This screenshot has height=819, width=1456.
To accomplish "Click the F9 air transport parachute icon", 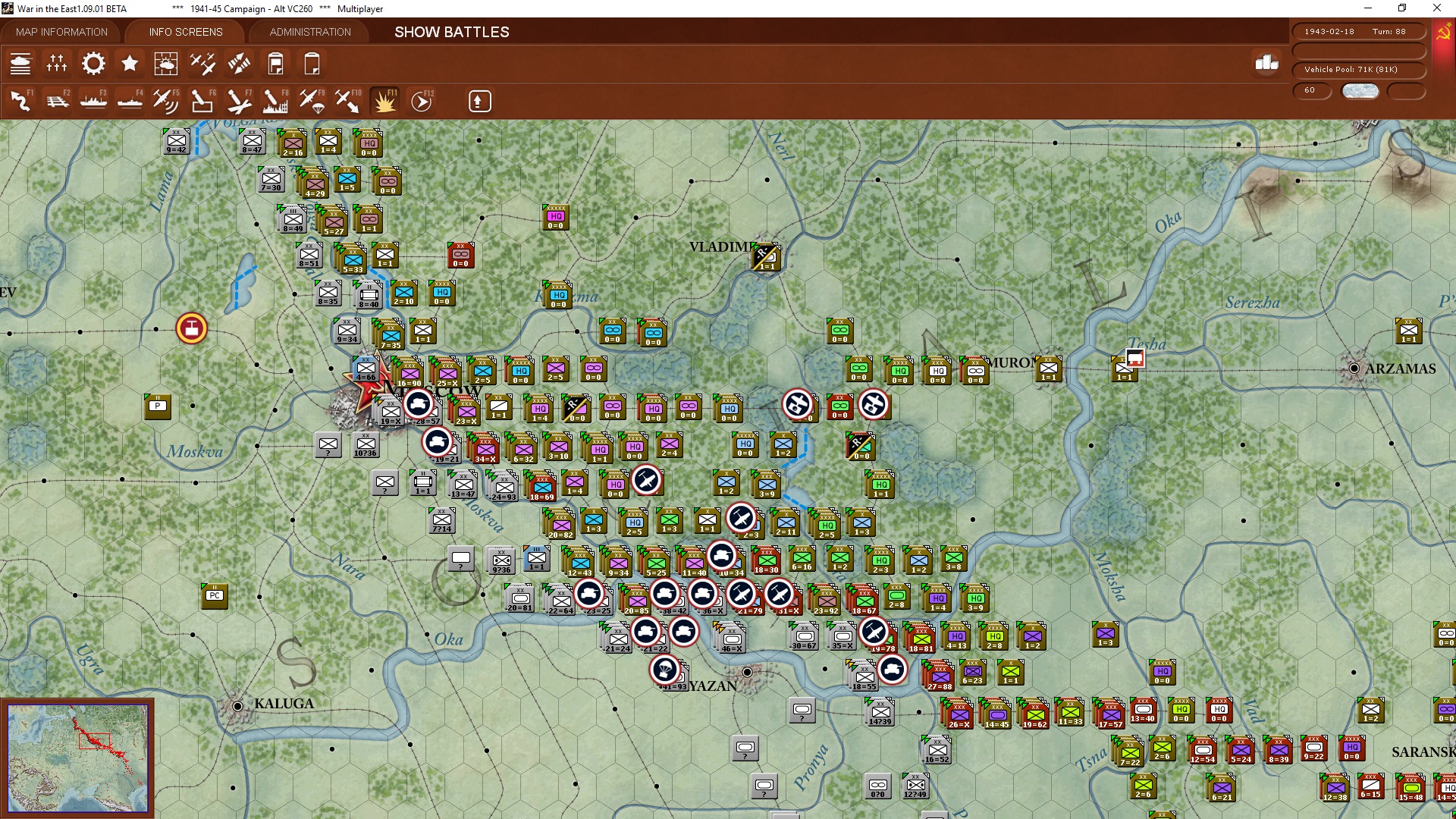I will click(x=312, y=101).
